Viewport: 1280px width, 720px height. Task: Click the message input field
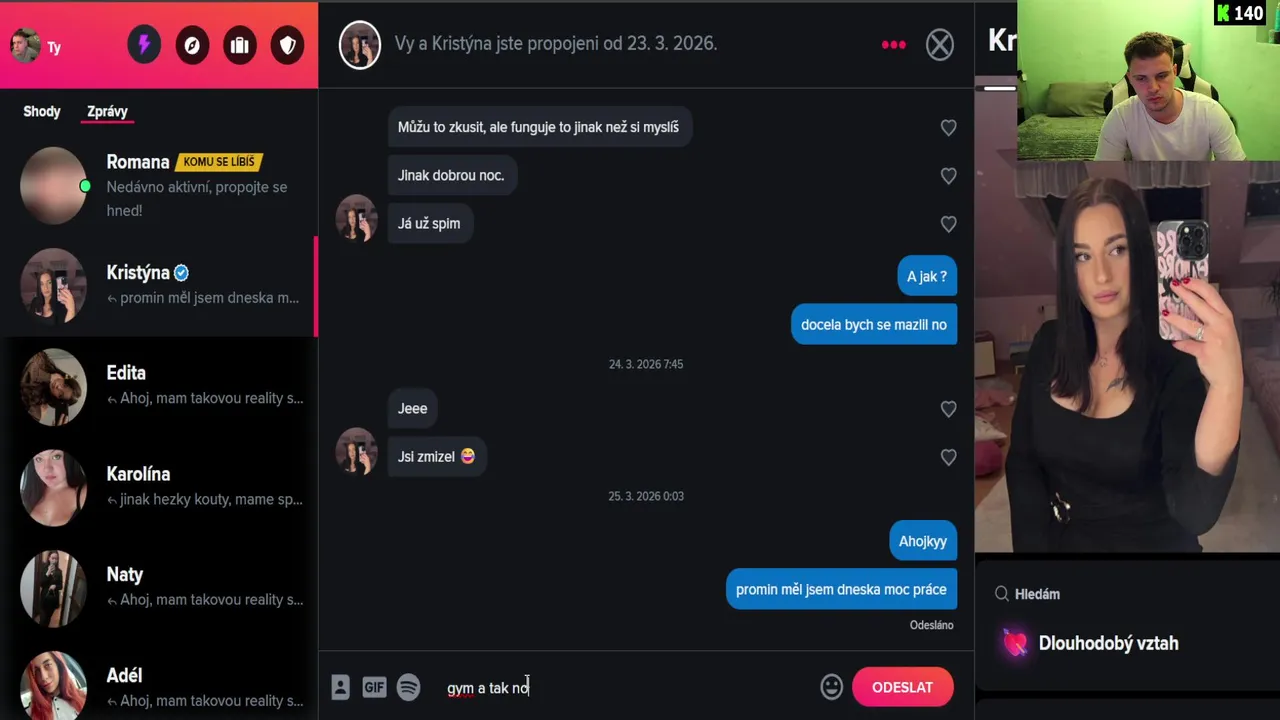point(625,687)
